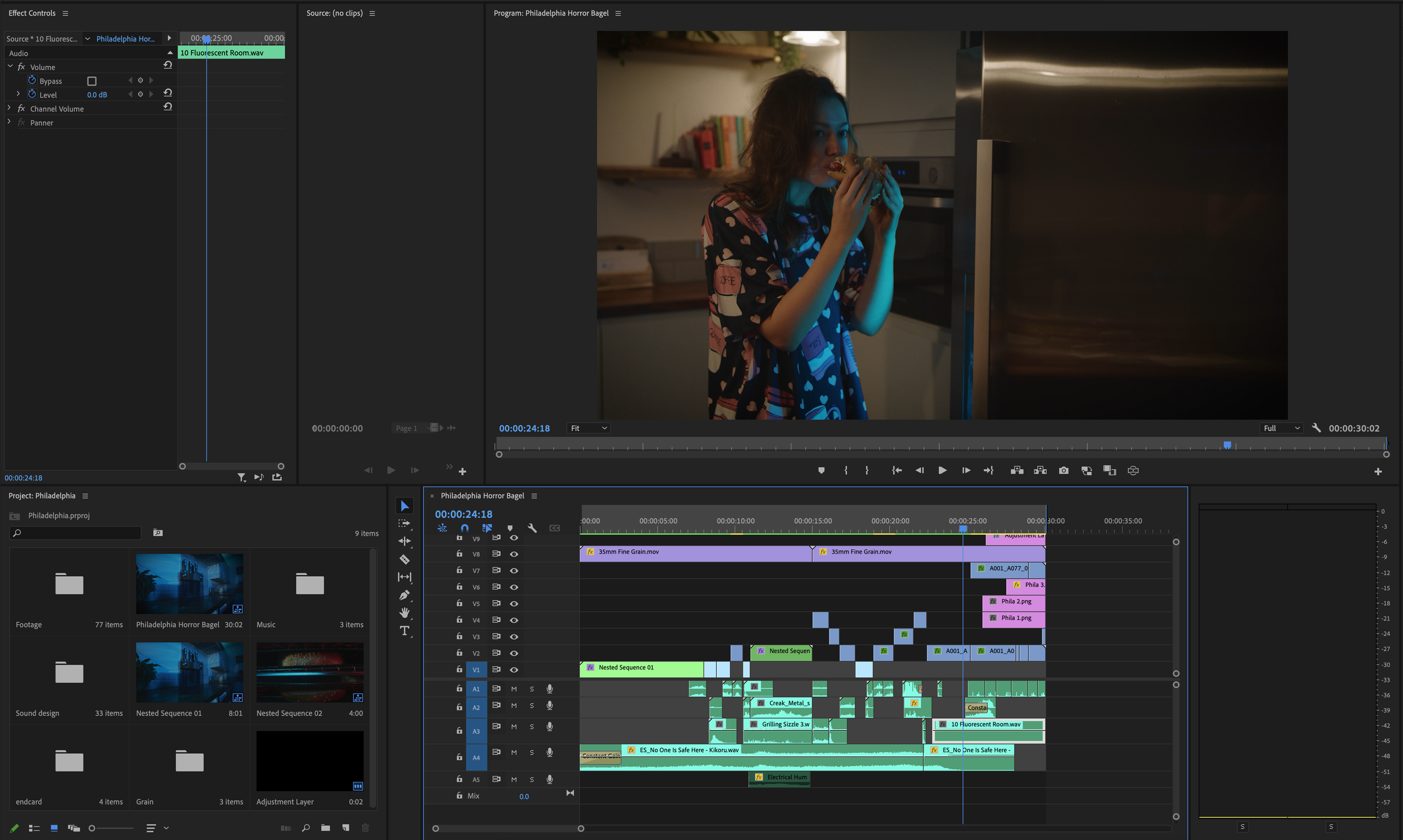Image resolution: width=1403 pixels, height=840 pixels.
Task: Hide video track V8 with eye icon
Action: click(x=514, y=554)
